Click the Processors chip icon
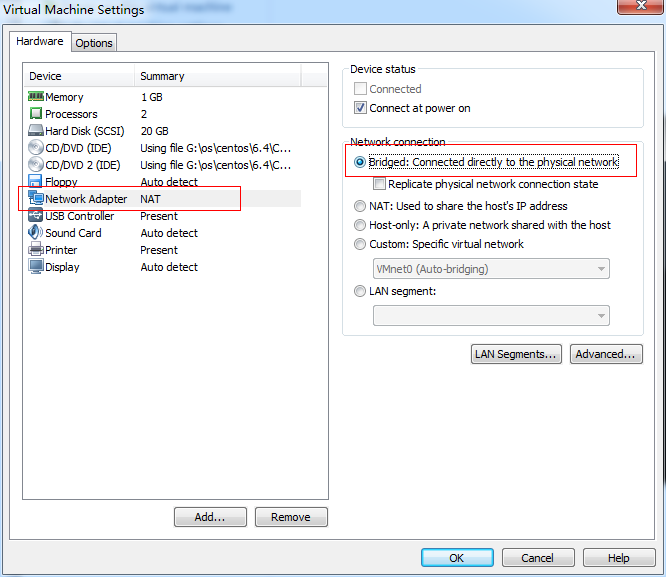This screenshot has width=666, height=577. 36,113
